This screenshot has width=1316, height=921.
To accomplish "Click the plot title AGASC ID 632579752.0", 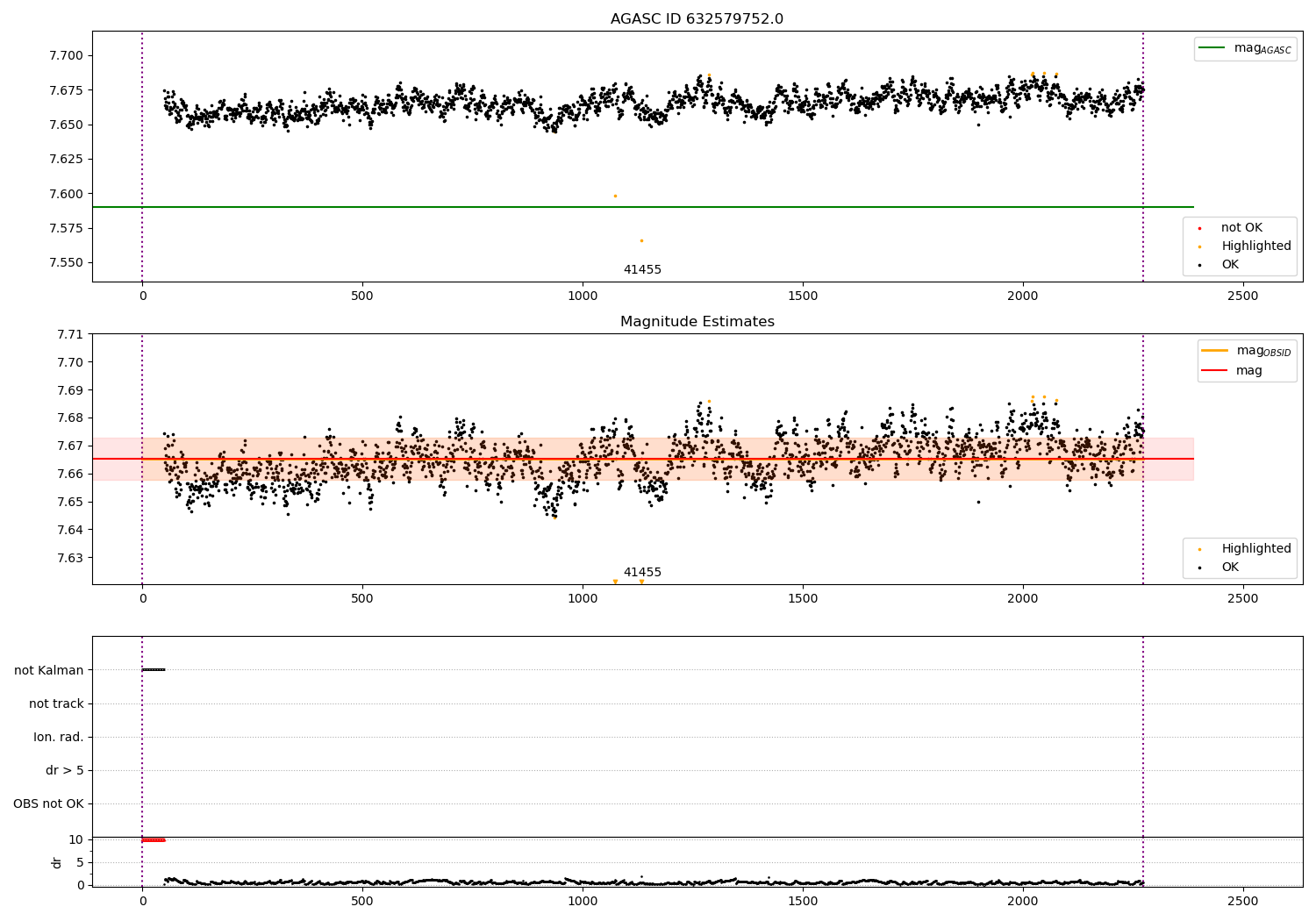I will click(697, 19).
